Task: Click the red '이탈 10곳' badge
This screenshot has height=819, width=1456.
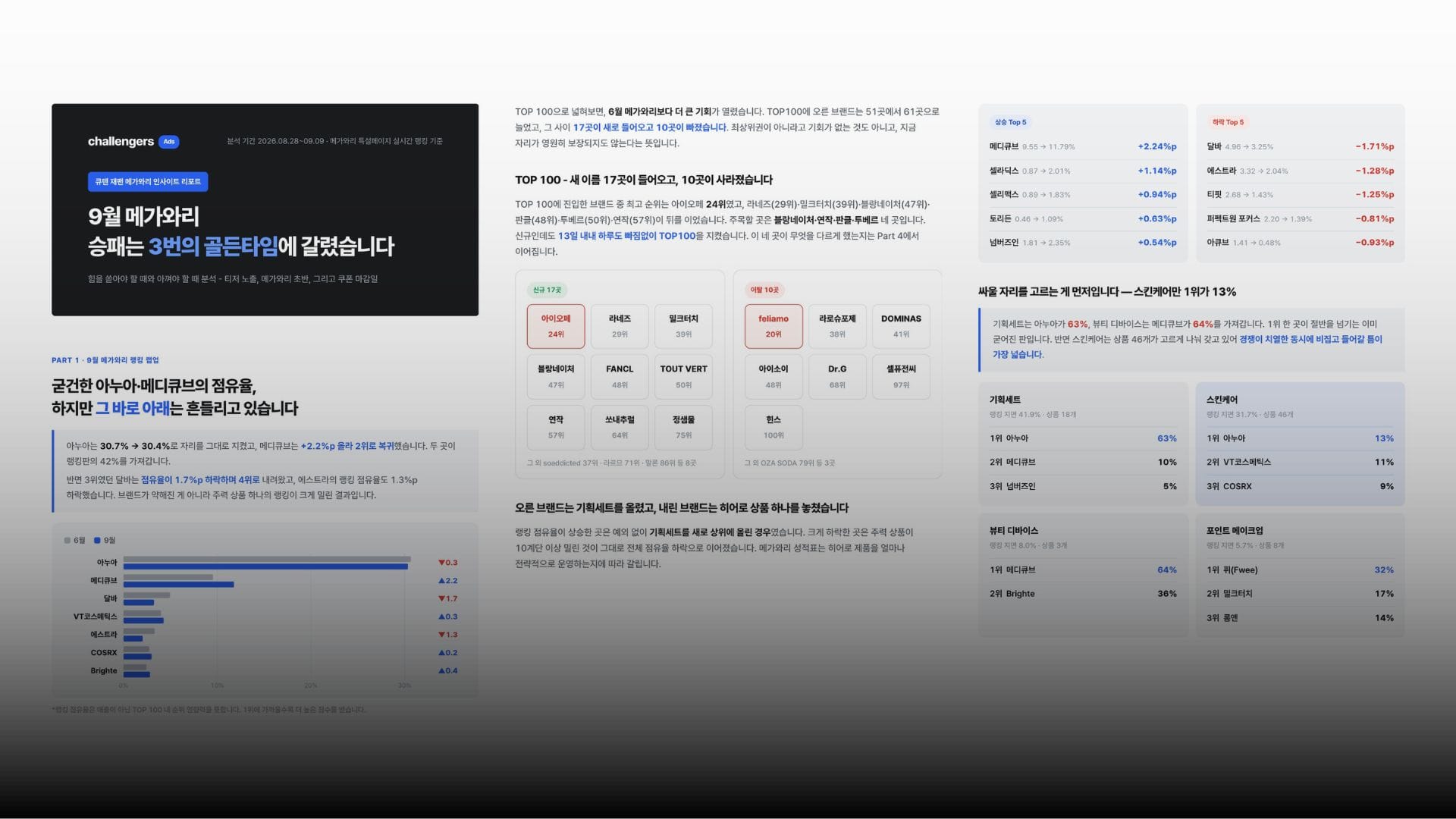Action: [764, 290]
